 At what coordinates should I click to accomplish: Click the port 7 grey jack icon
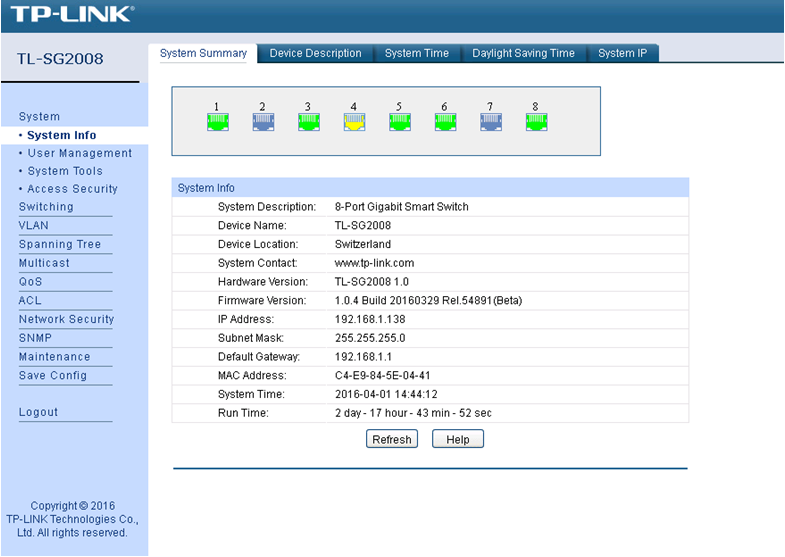pos(491,122)
